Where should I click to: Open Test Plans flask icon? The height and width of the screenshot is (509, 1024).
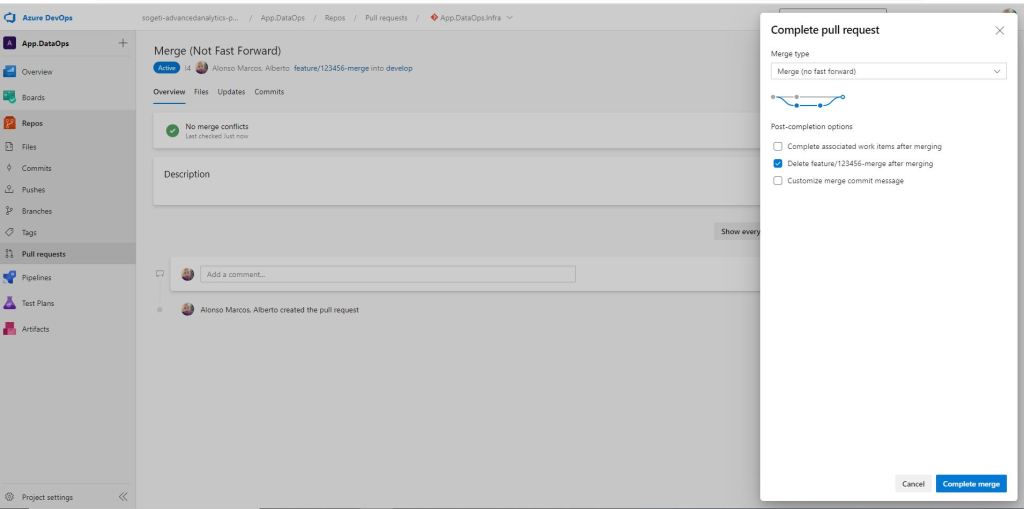(x=11, y=303)
